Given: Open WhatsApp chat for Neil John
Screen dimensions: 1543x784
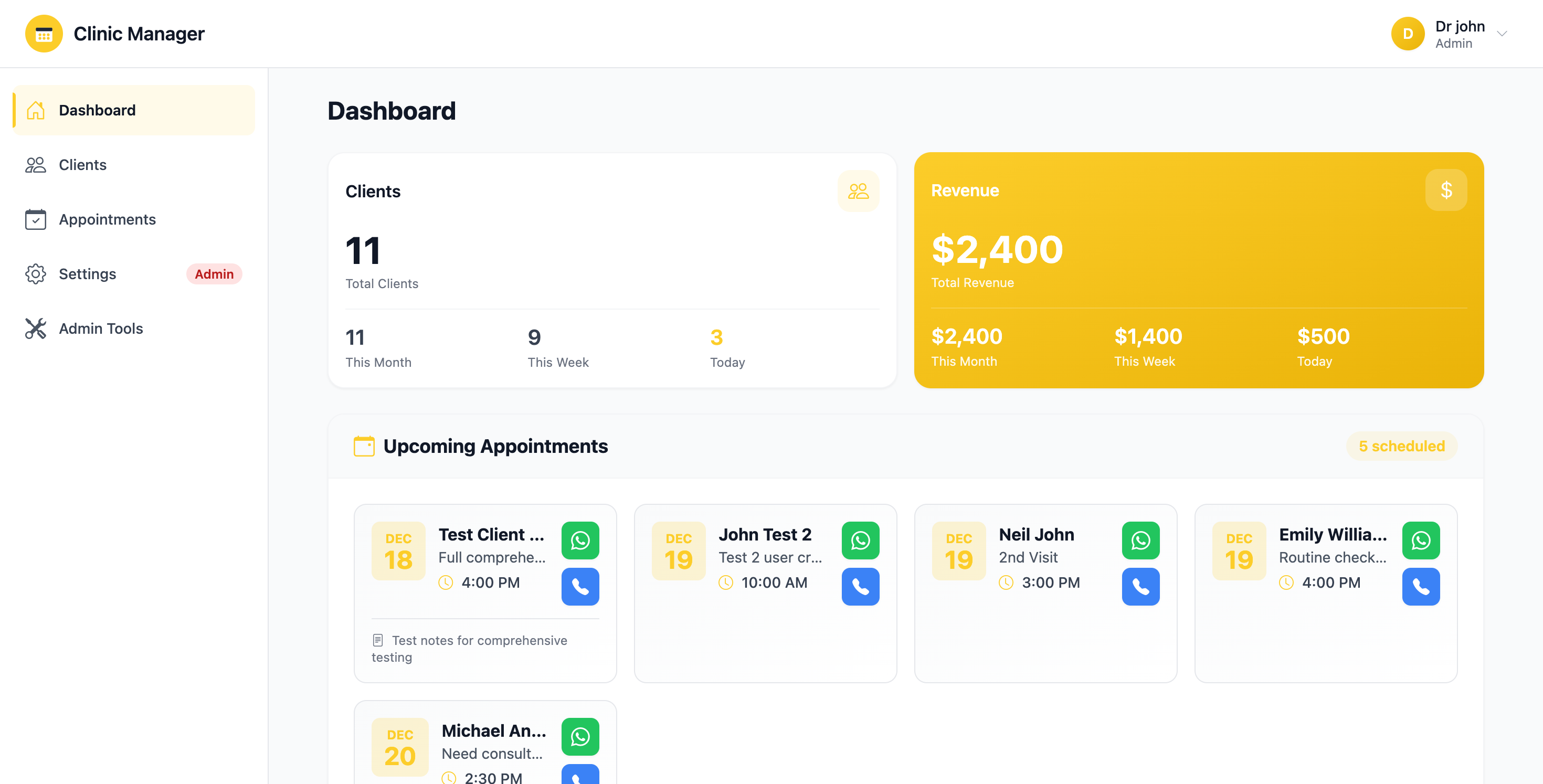Looking at the screenshot, I should tap(1140, 539).
